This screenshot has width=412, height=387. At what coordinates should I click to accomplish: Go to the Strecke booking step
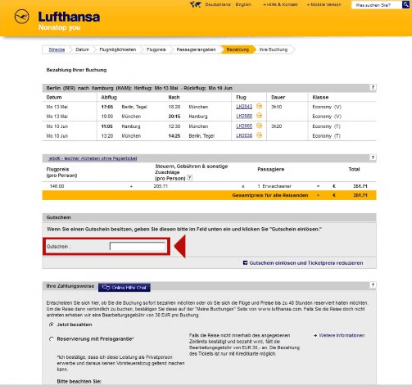pyautogui.click(x=57, y=50)
